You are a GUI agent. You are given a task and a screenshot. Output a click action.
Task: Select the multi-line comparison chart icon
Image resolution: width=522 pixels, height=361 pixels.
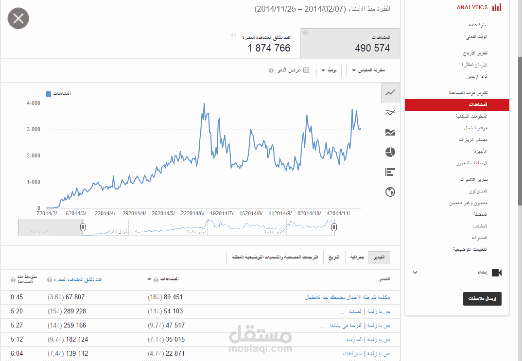390,112
